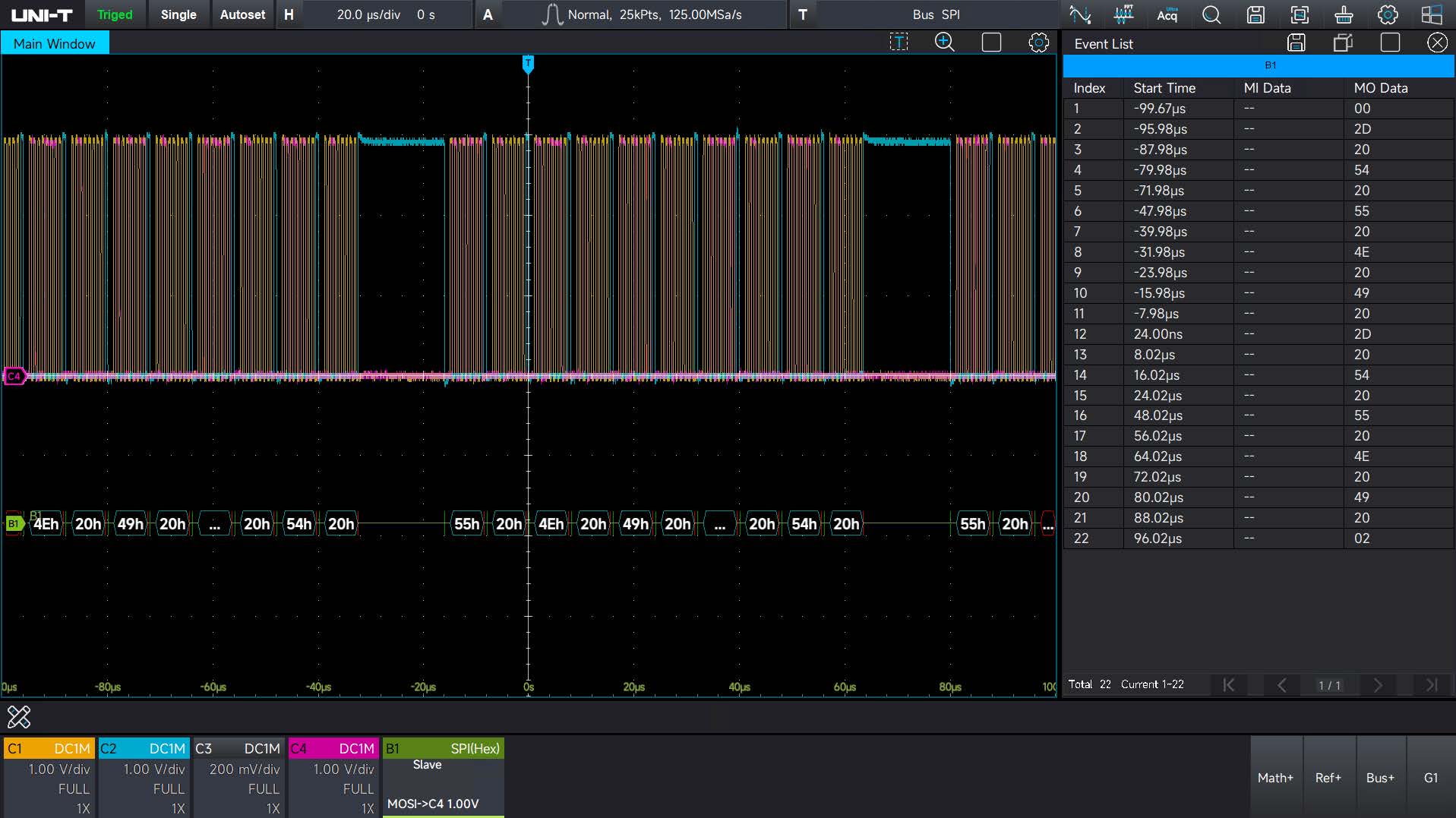The height and width of the screenshot is (818, 1456).
Task: Open the FFT analysis icon
Action: (x=1123, y=14)
